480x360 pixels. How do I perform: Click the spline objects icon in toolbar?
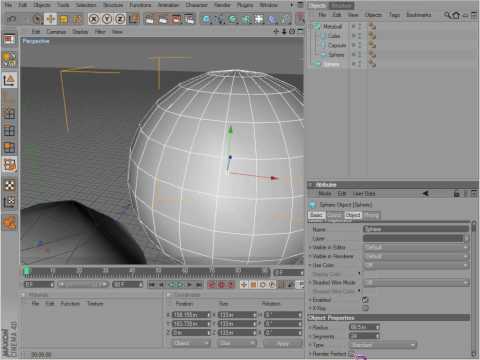pos(220,19)
